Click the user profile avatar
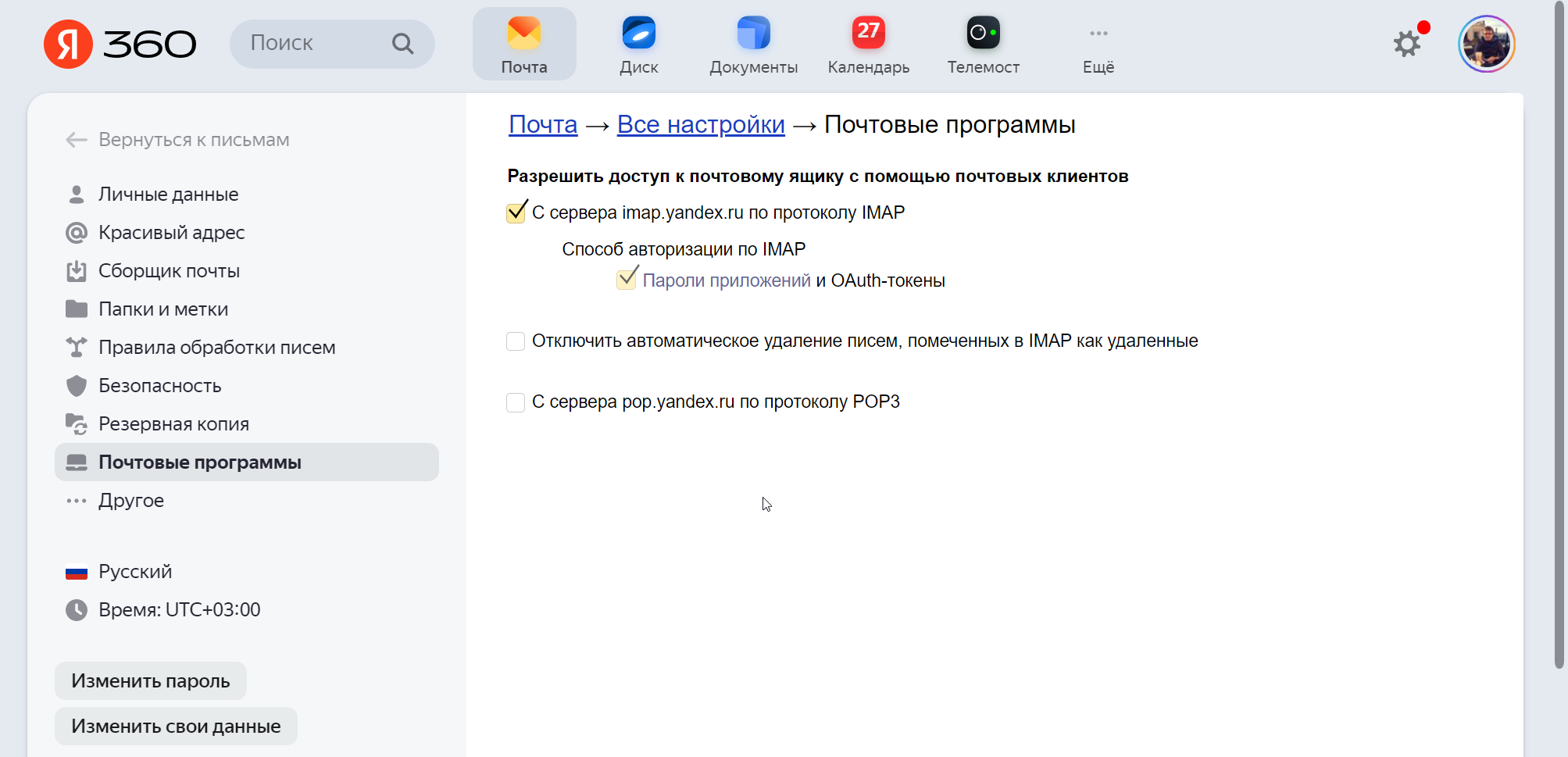 pos(1487,44)
